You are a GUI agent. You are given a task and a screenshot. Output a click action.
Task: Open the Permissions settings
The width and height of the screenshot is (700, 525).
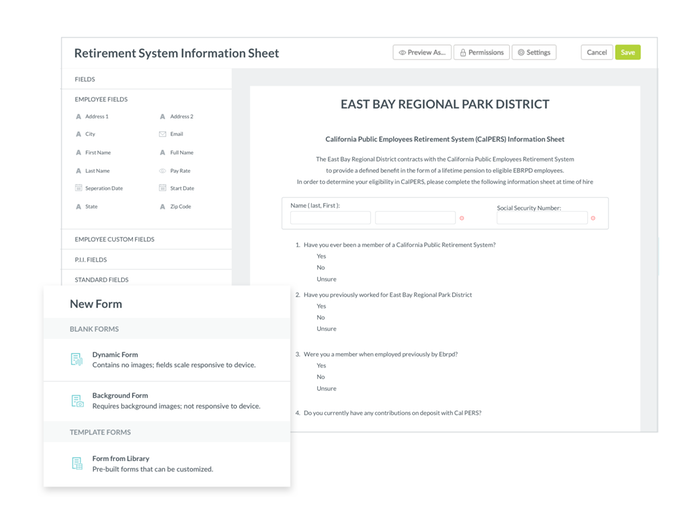(x=481, y=52)
